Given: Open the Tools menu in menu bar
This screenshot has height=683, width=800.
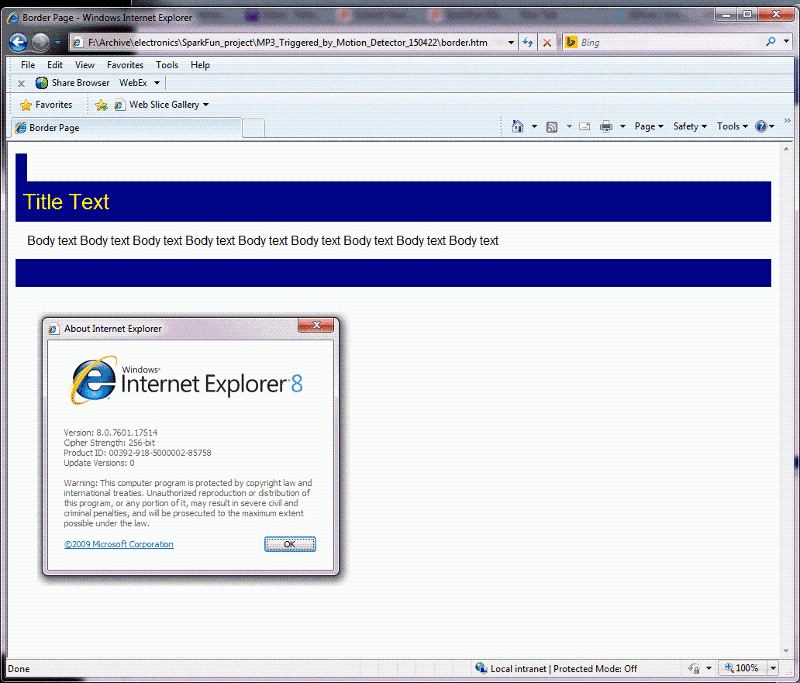Looking at the screenshot, I should click(x=167, y=65).
